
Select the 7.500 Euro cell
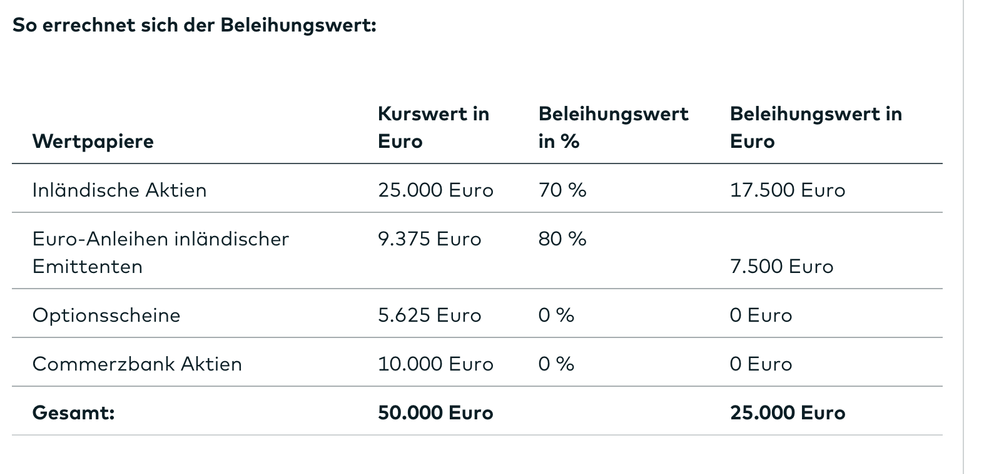click(781, 266)
